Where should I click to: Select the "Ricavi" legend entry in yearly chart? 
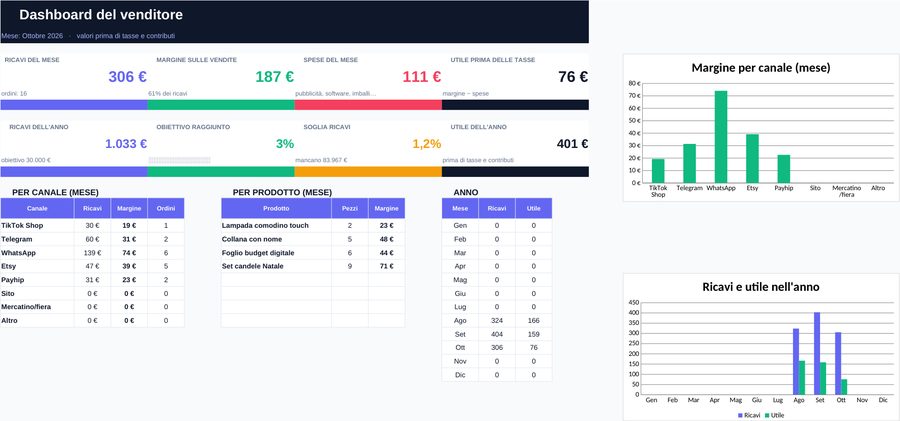[x=749, y=415]
